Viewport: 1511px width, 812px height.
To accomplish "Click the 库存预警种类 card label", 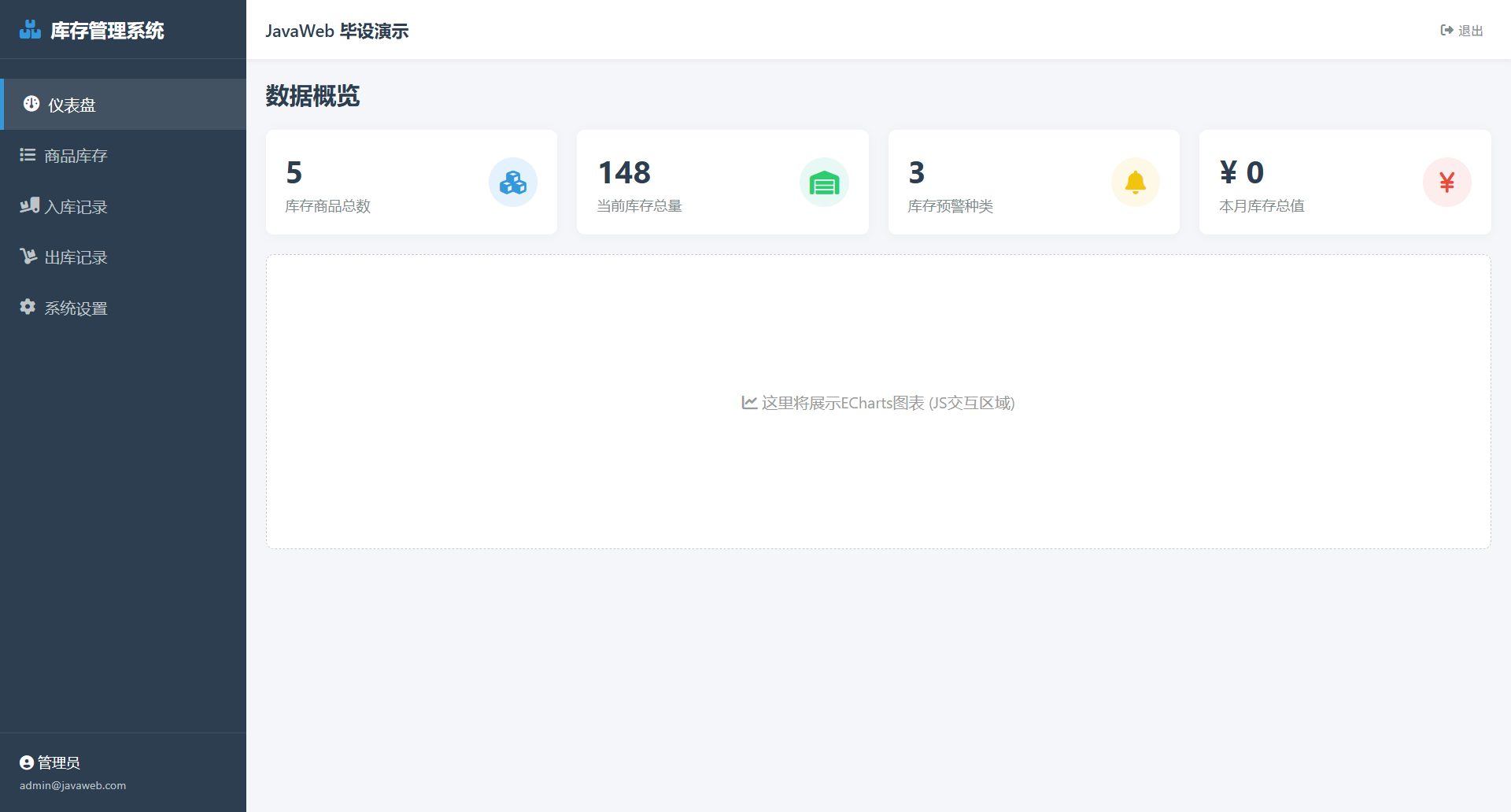I will point(950,206).
